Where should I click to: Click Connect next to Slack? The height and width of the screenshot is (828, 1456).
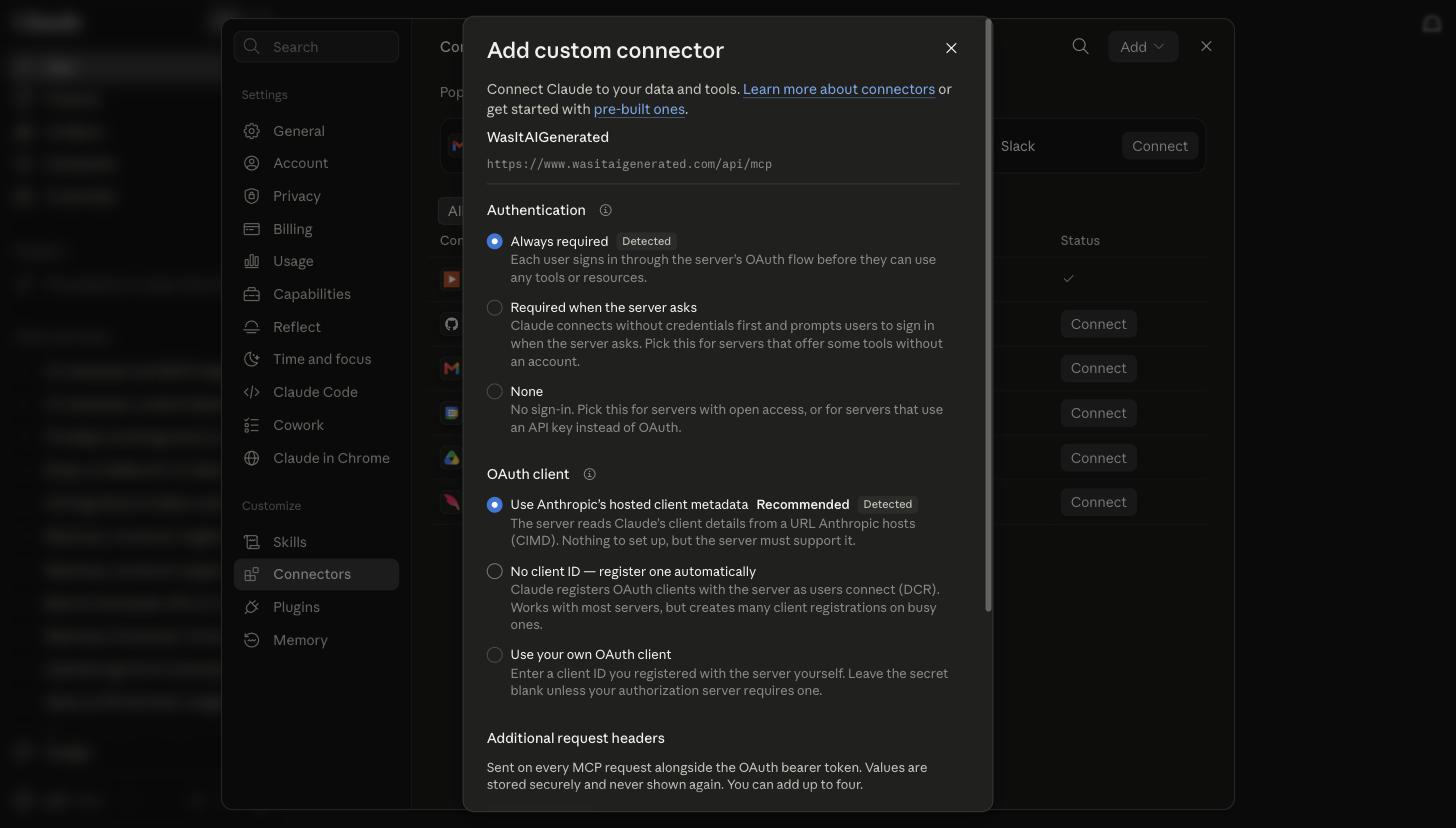click(1160, 146)
